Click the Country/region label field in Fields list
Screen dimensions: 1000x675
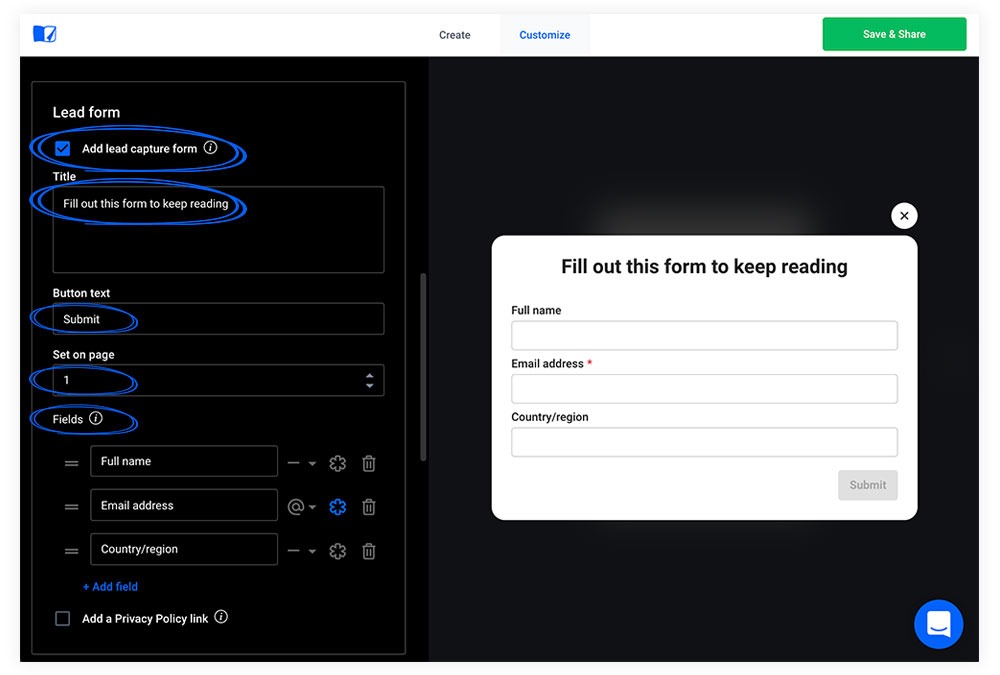(184, 549)
